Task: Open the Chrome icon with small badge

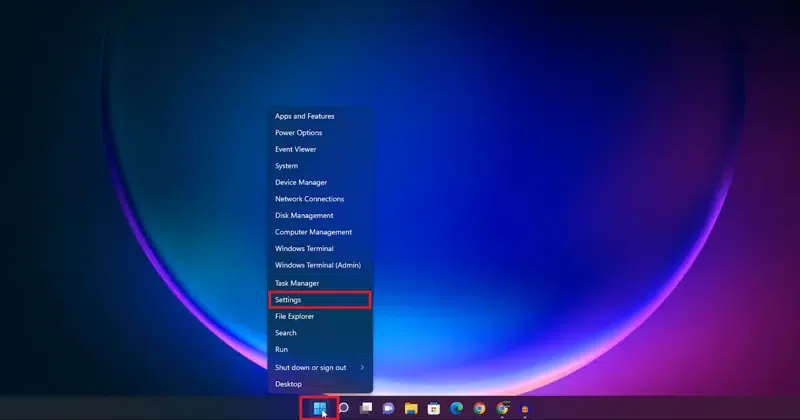Action: tap(502, 408)
